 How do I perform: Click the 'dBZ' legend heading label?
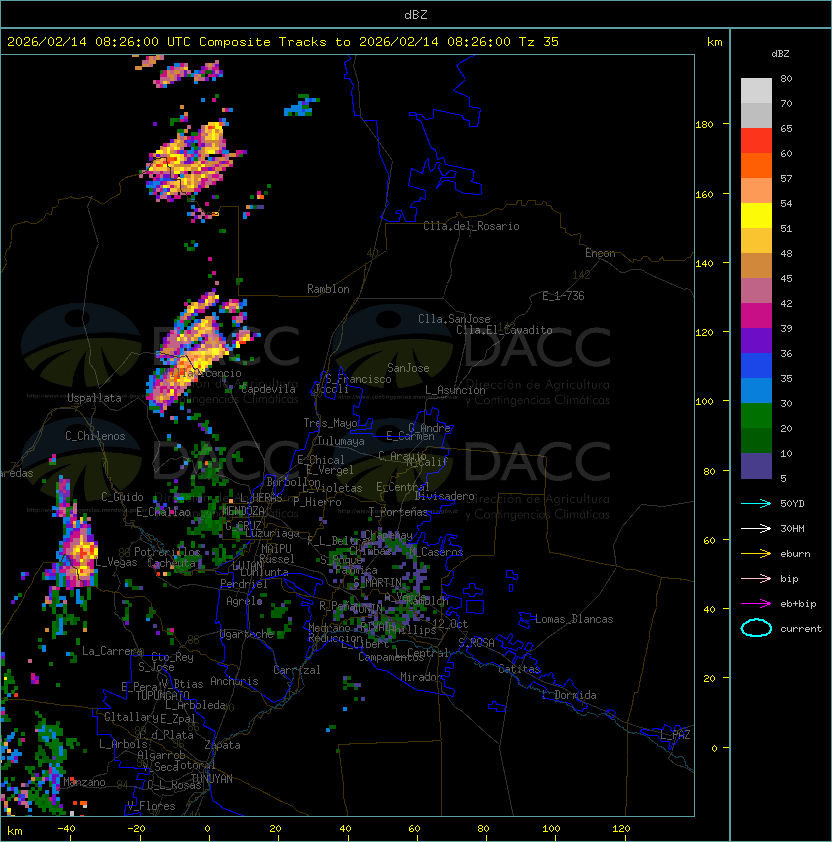click(x=780, y=54)
